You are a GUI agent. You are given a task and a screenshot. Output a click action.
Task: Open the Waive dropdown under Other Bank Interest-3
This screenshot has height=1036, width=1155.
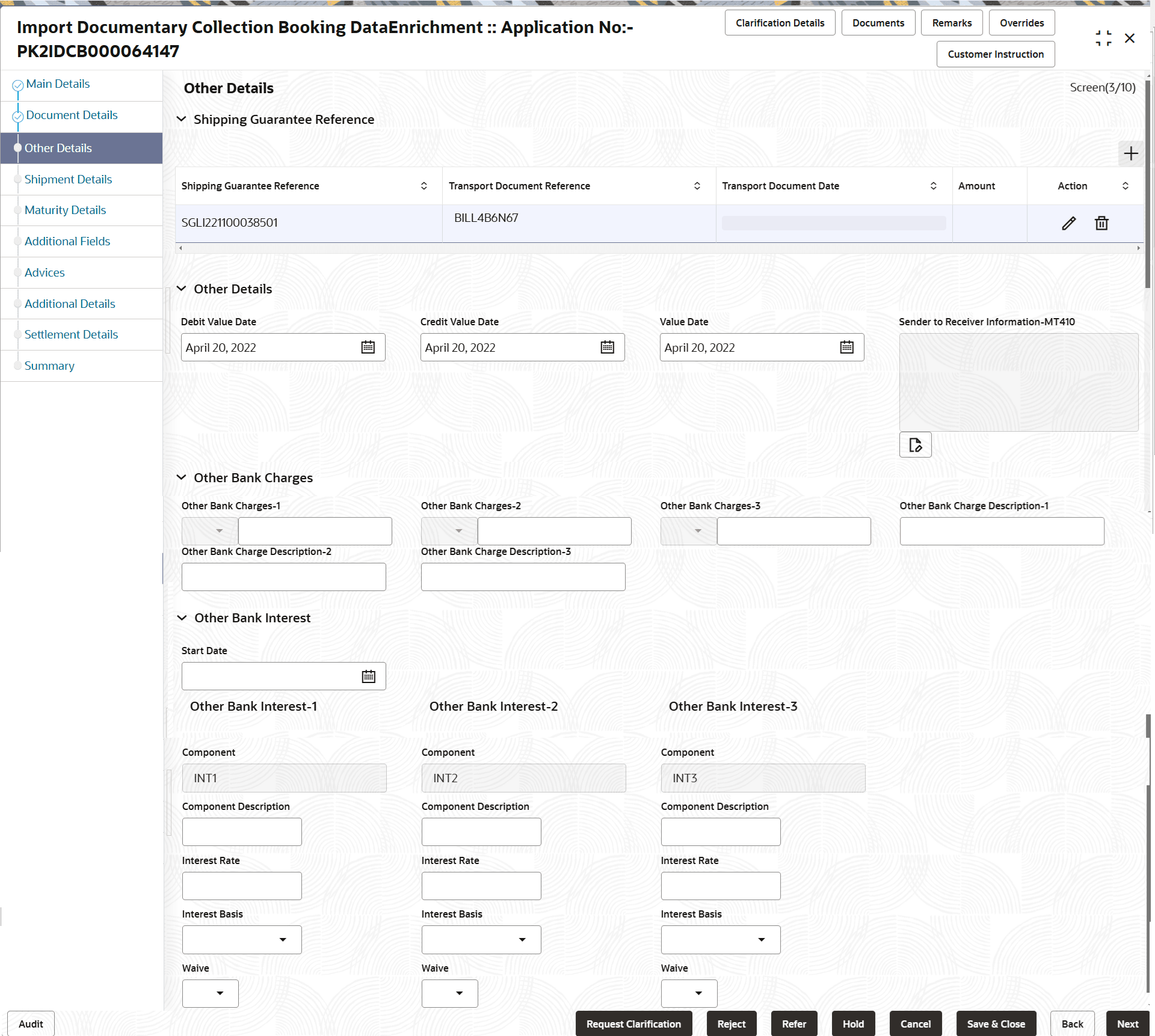[x=697, y=993]
